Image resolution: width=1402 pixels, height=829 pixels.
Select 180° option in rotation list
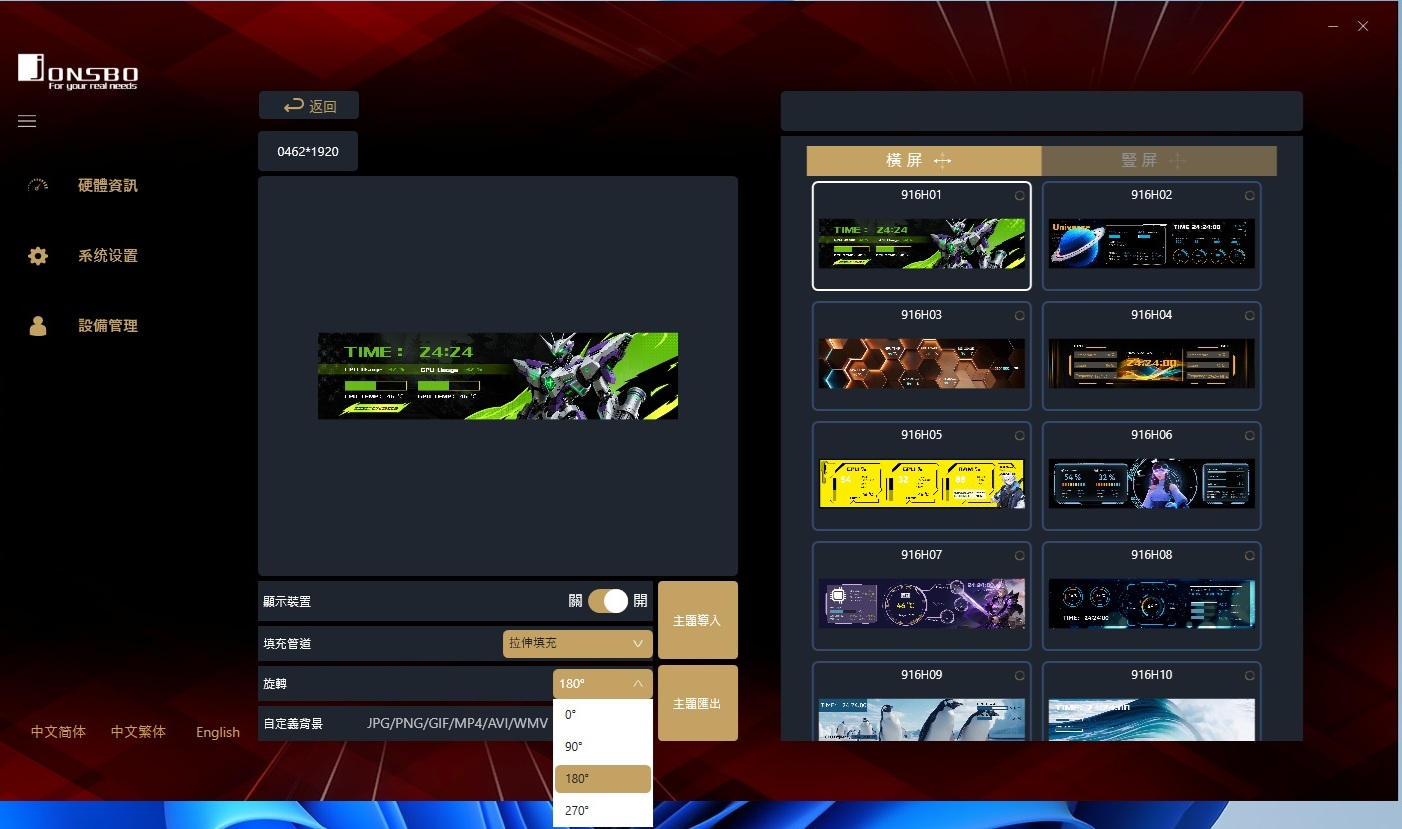pos(603,779)
